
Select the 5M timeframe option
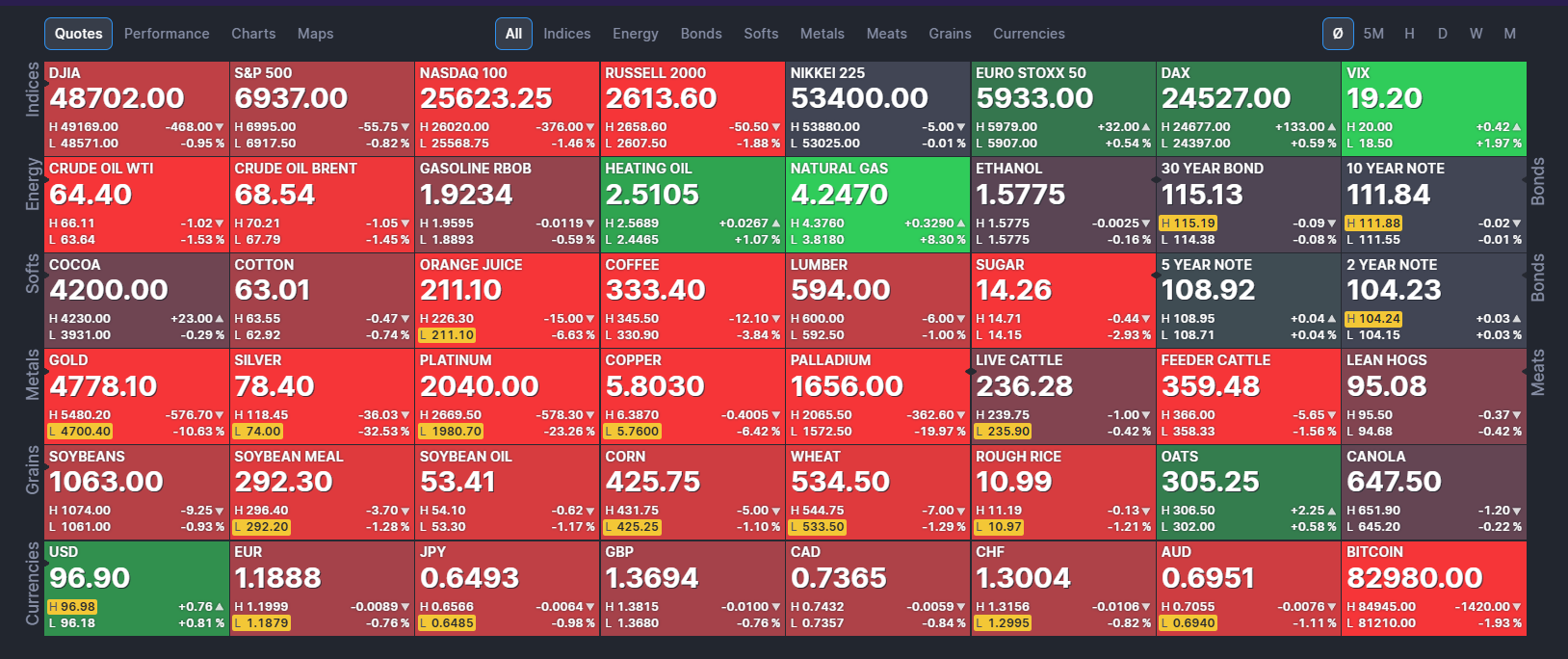(x=1373, y=34)
